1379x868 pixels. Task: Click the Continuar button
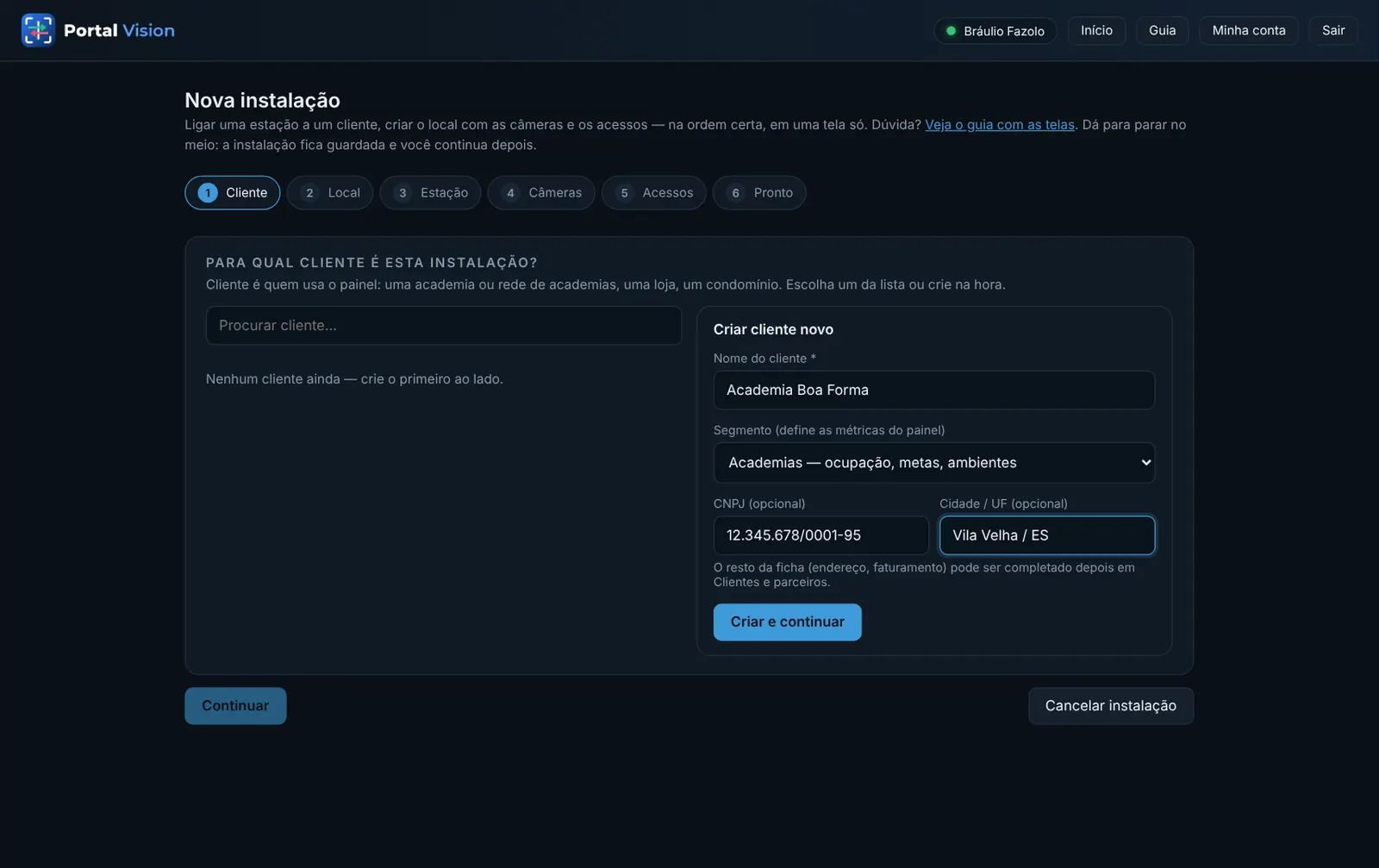point(235,706)
